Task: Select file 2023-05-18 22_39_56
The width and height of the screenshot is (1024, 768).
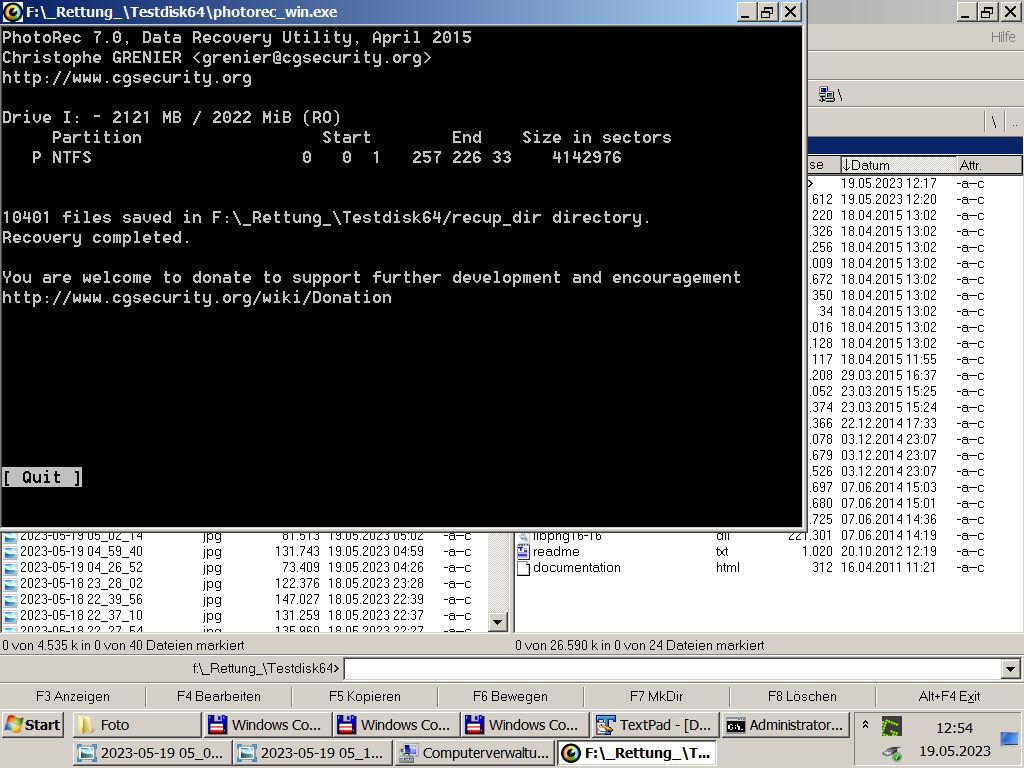Action: click(x=81, y=600)
